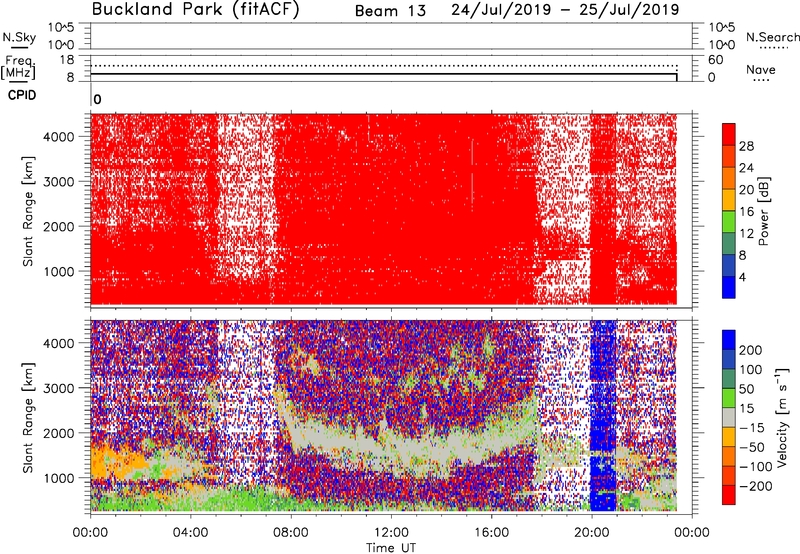
Task: Pick the bright blue bottom Power colorbar segment
Action: 729,287
